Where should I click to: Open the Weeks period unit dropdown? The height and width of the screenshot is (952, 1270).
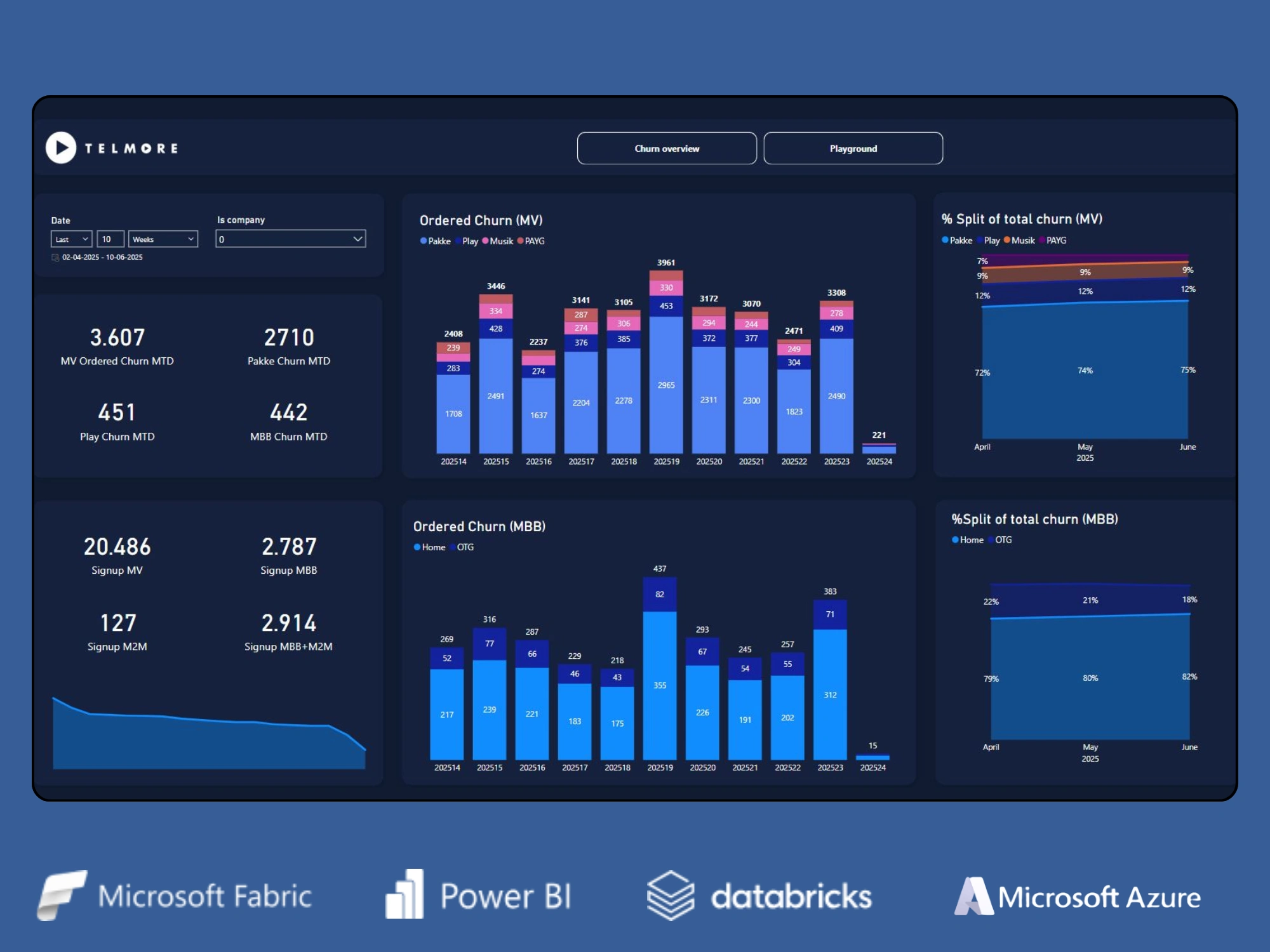point(163,239)
